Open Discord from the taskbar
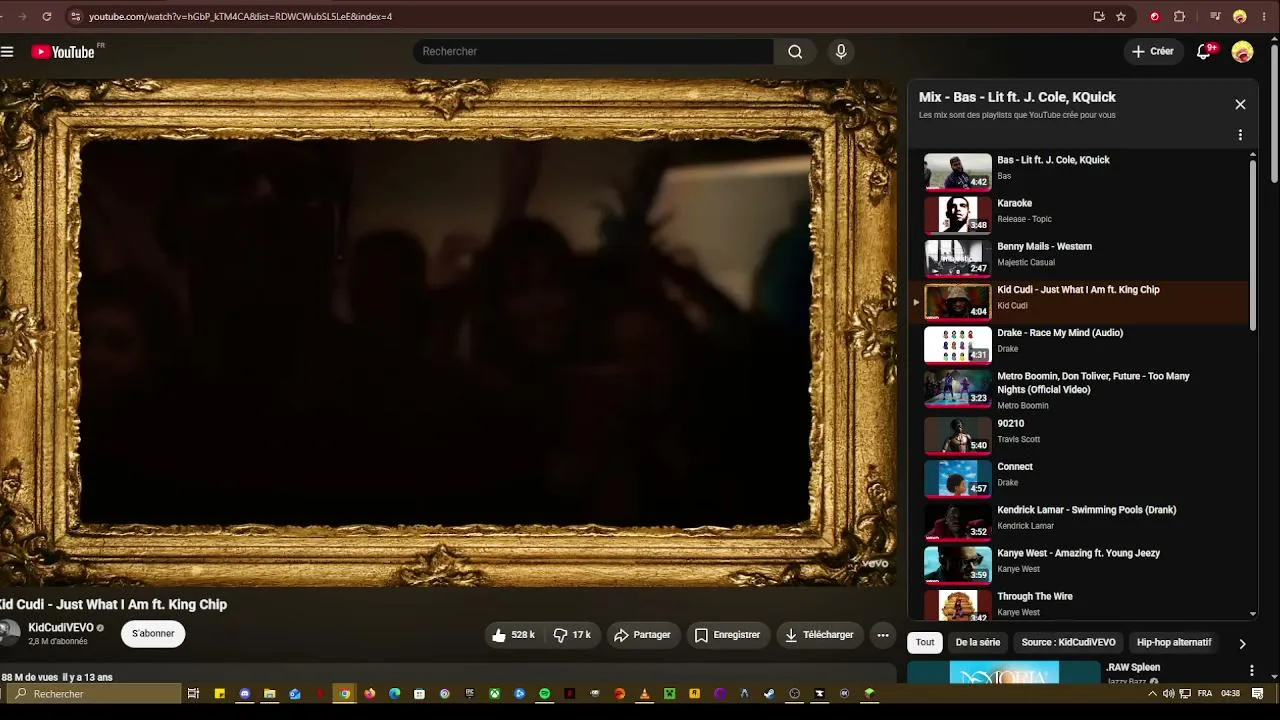This screenshot has height=720, width=1280. [245, 694]
